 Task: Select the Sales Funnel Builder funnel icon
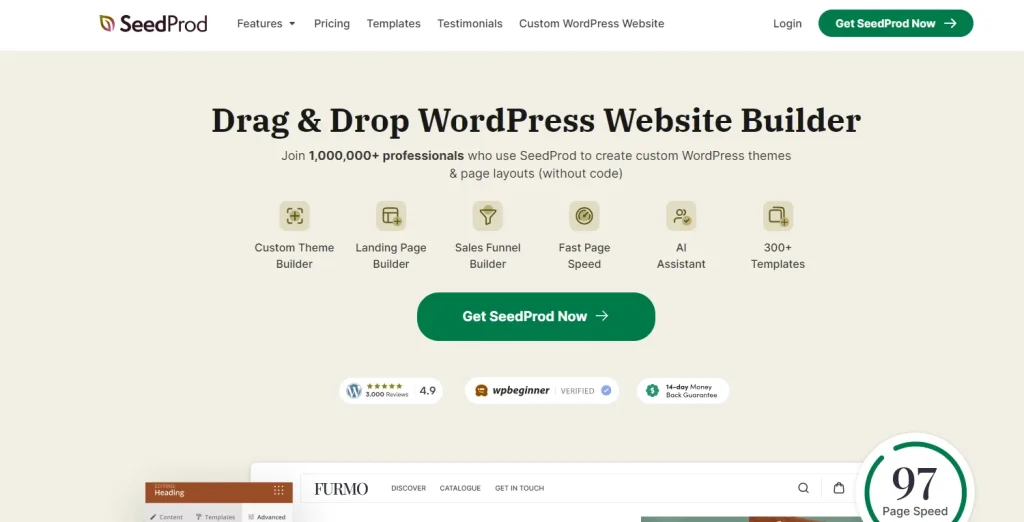pyautogui.click(x=488, y=216)
